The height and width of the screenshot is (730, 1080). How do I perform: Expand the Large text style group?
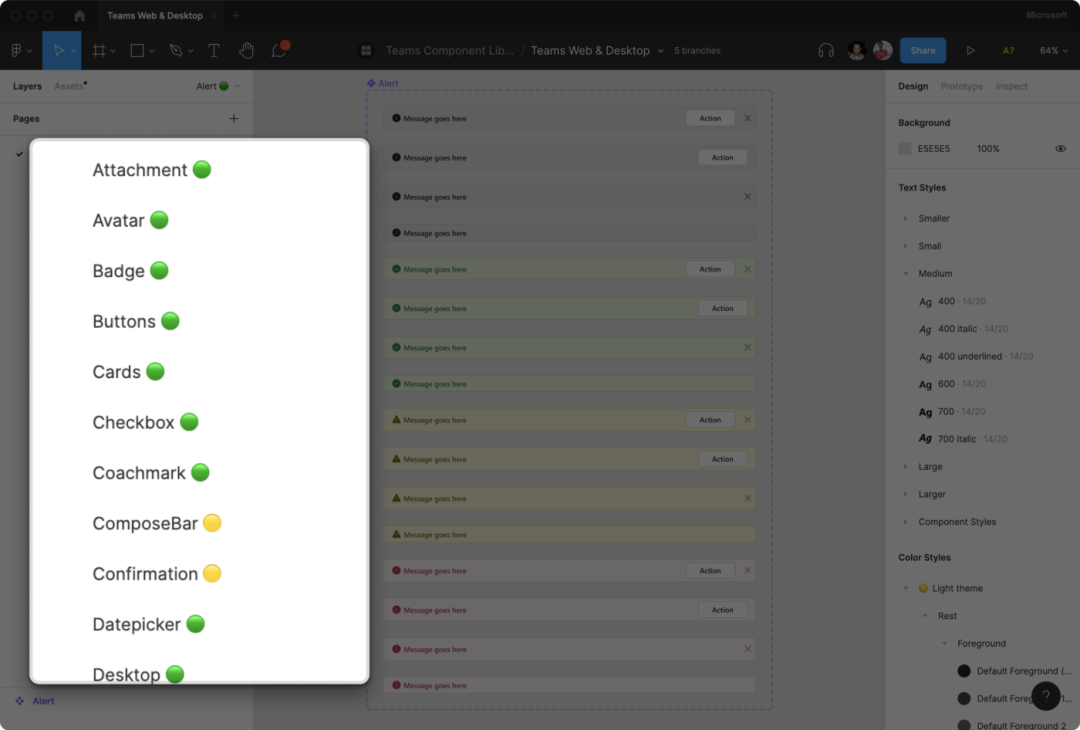[x=906, y=466]
